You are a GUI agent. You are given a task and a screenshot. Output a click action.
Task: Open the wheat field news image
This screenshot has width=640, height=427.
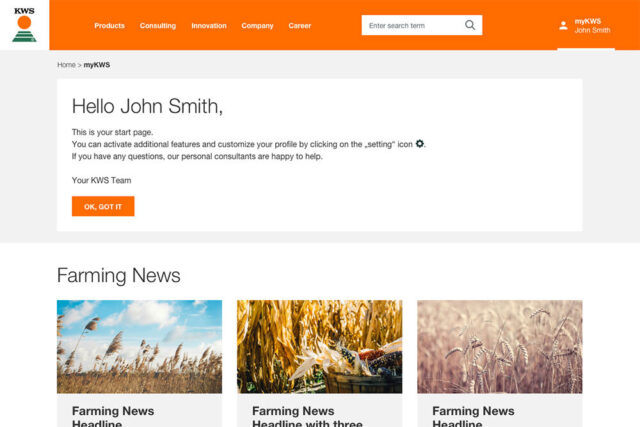(x=499, y=346)
